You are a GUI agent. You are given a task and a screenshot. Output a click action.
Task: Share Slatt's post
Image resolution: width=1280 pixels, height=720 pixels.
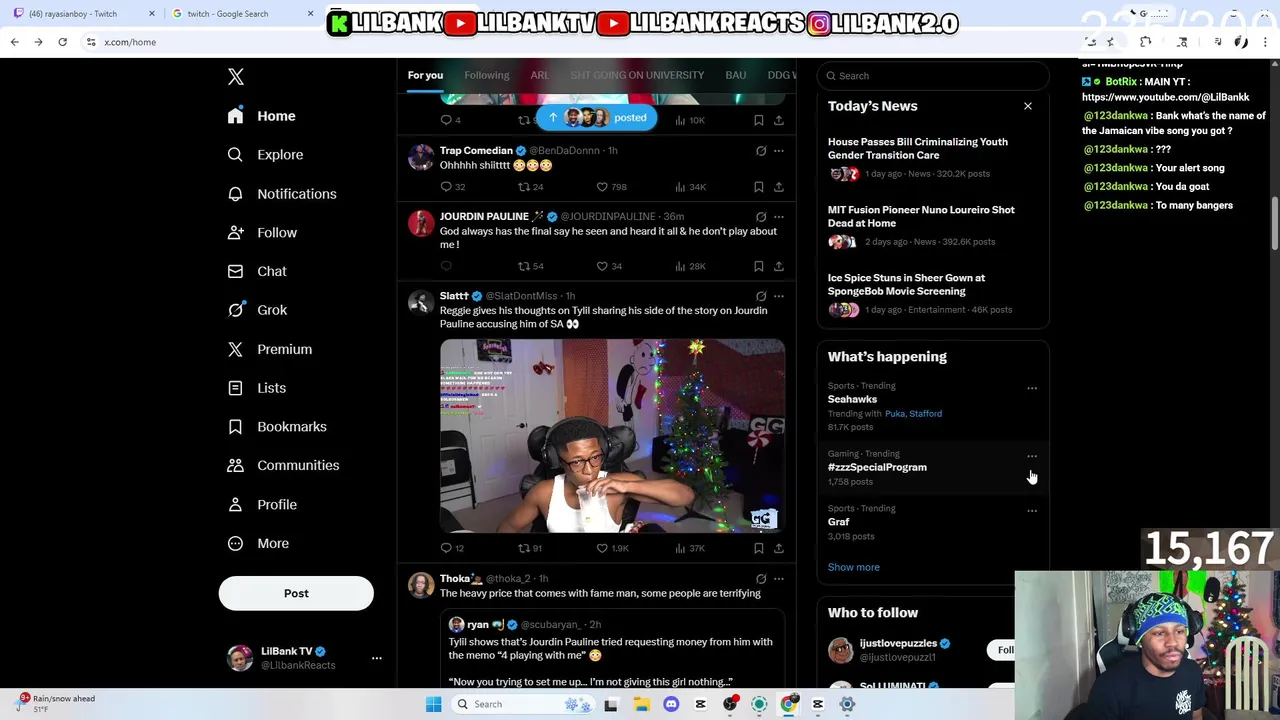click(x=779, y=548)
